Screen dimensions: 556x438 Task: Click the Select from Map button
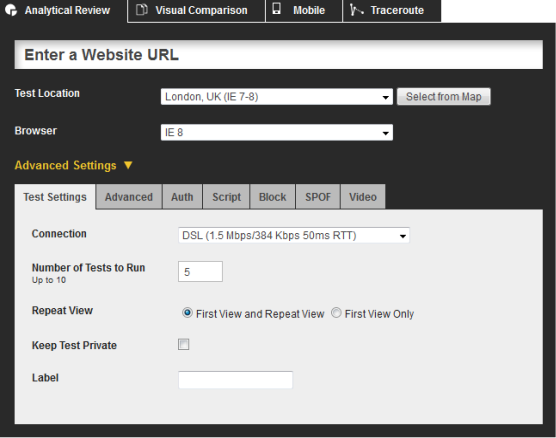pos(444,96)
